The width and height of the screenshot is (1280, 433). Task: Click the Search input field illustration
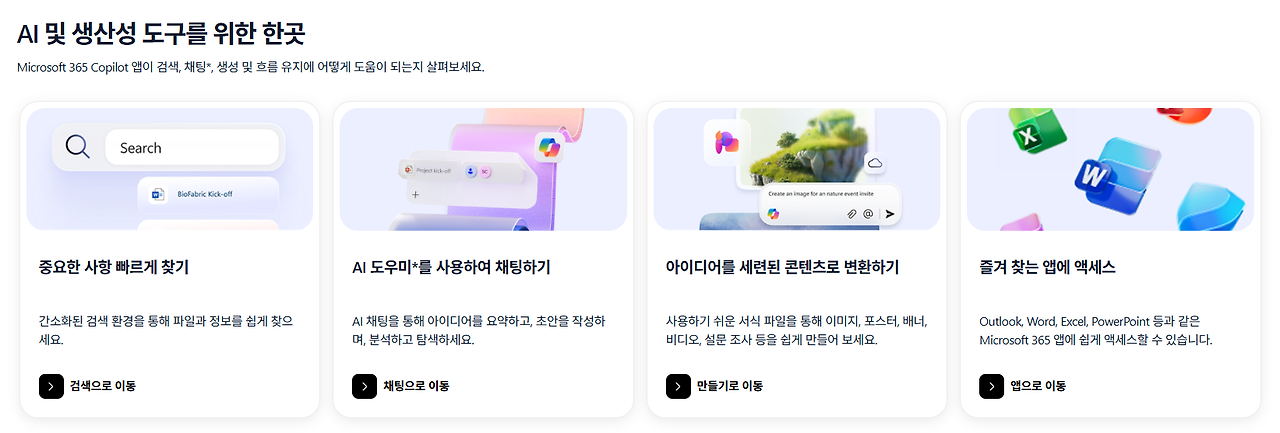pyautogui.click(x=192, y=148)
